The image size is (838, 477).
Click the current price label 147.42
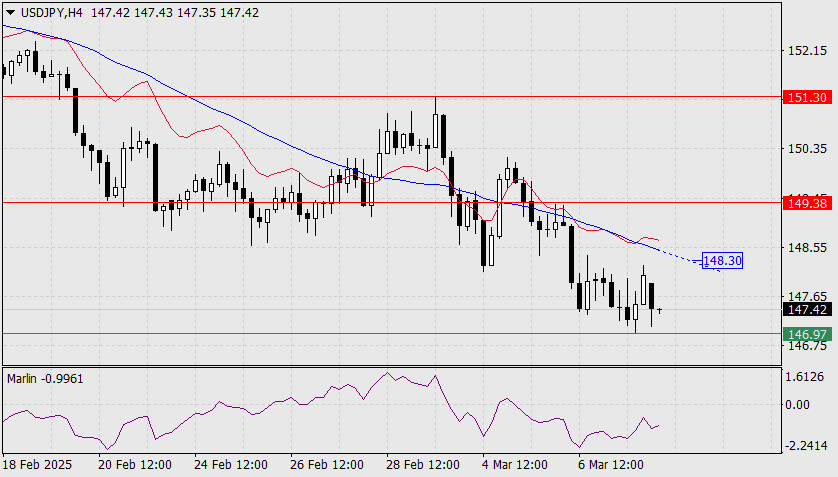[x=807, y=309]
